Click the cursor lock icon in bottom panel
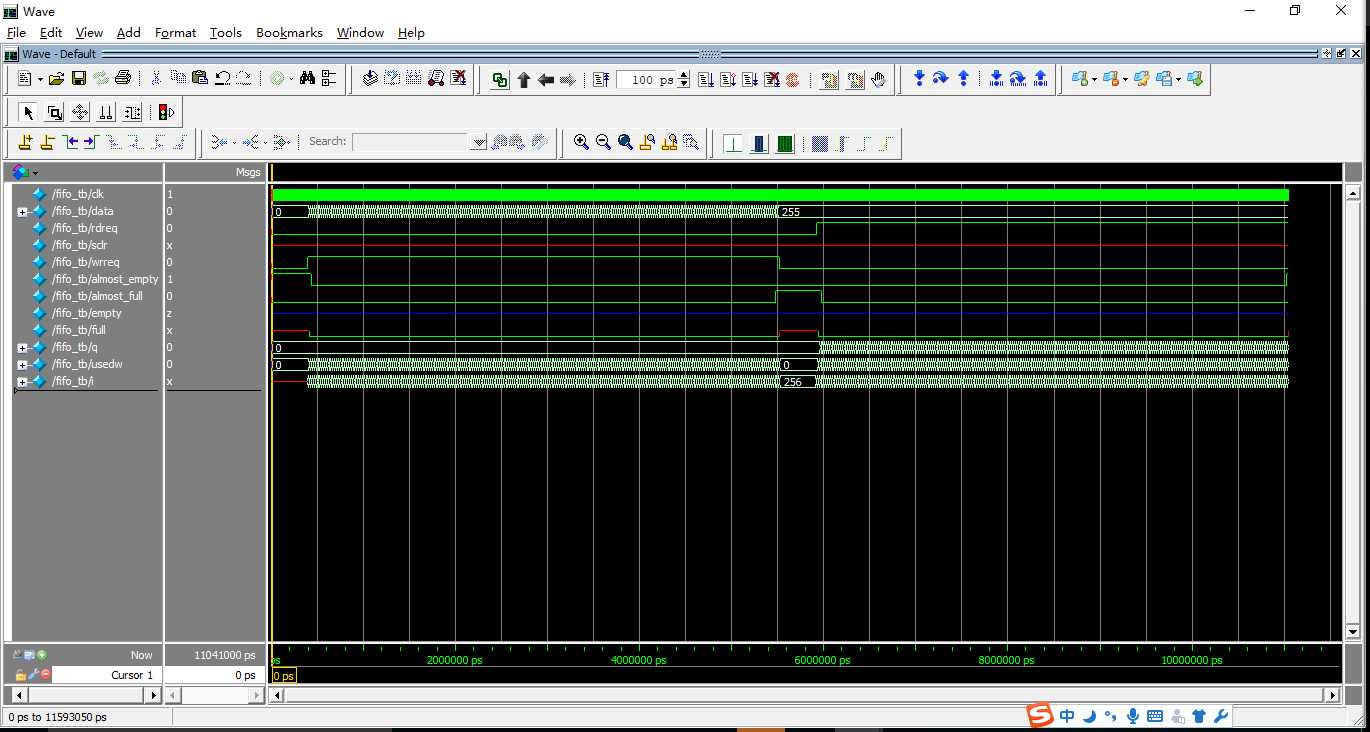 coord(20,675)
